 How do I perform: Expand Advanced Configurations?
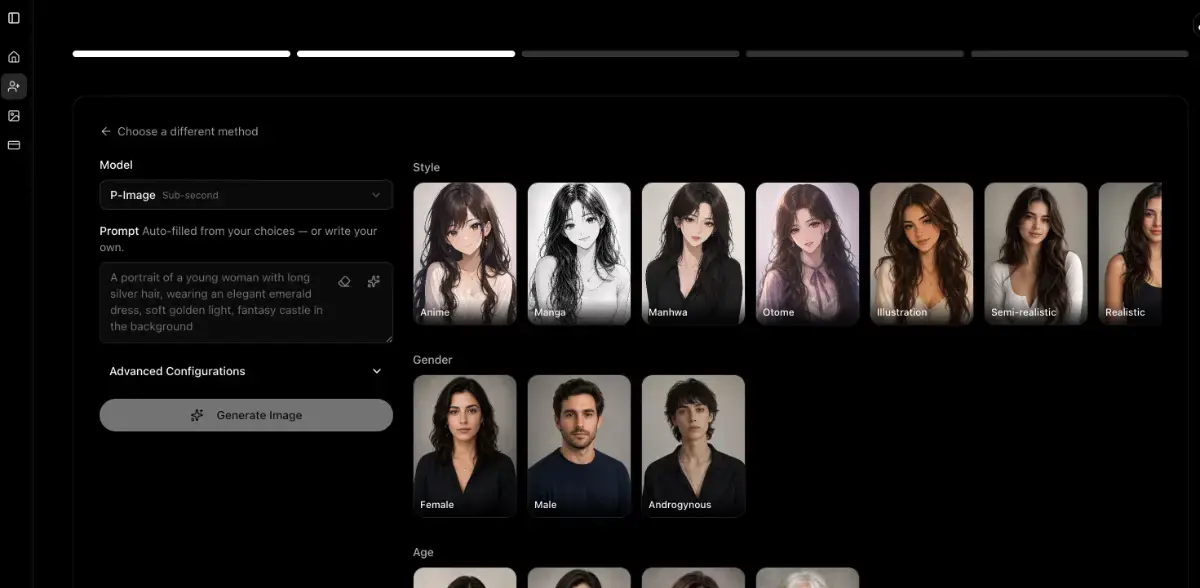coord(246,371)
